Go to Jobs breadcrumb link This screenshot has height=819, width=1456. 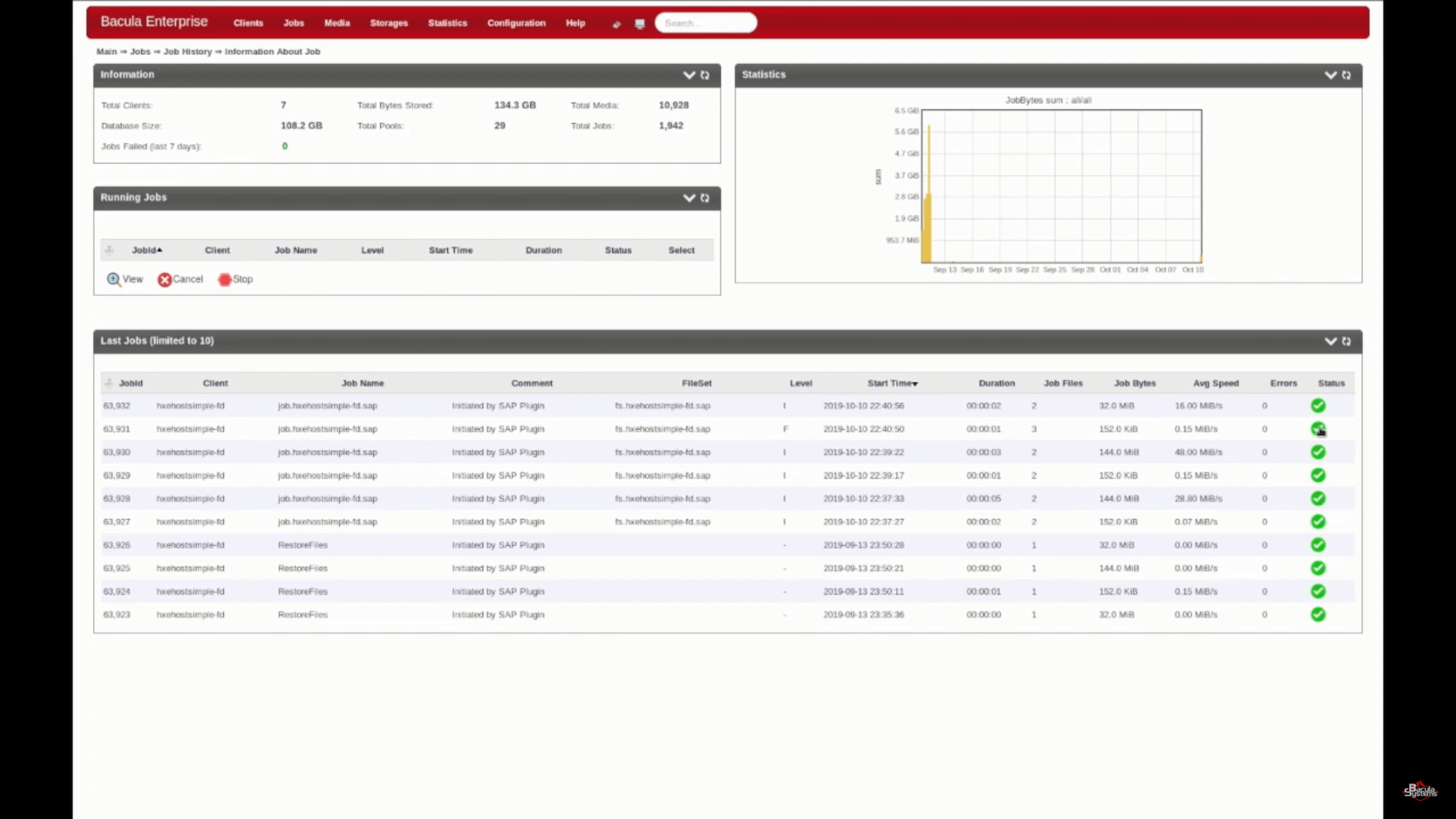(140, 52)
